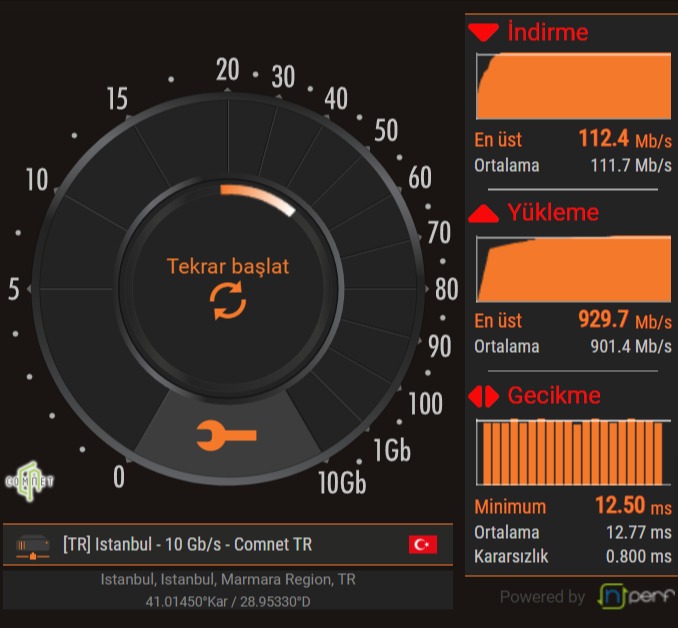This screenshot has height=628, width=678.
Task: Click the 111.7 Mb/s average download value
Action: tap(631, 166)
